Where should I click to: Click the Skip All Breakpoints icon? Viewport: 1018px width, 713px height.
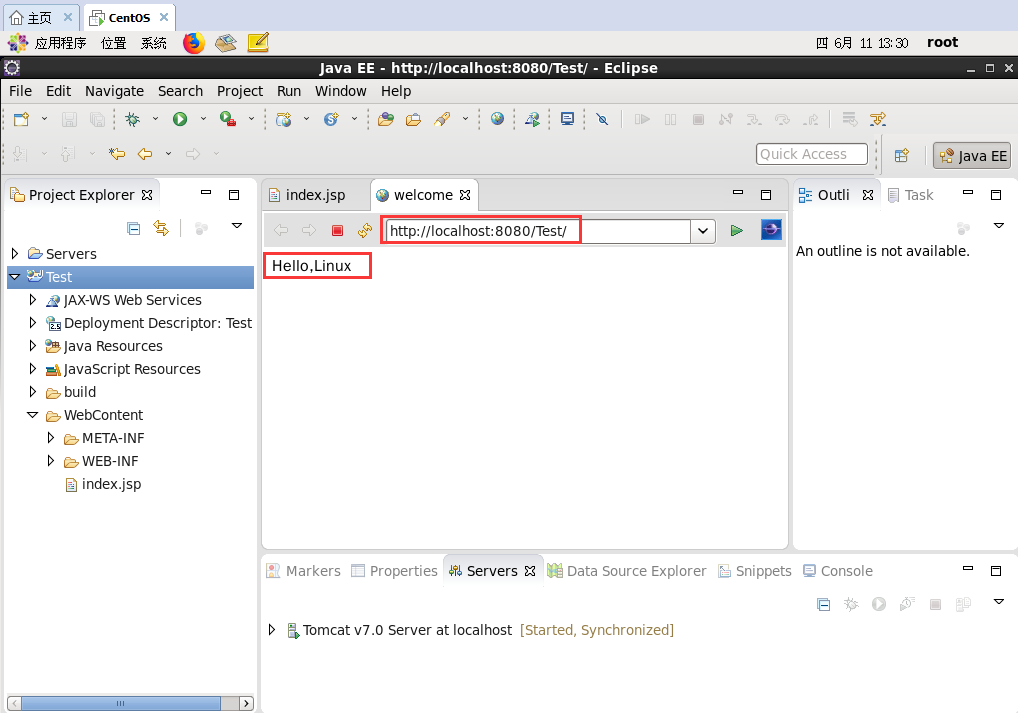[x=602, y=119]
